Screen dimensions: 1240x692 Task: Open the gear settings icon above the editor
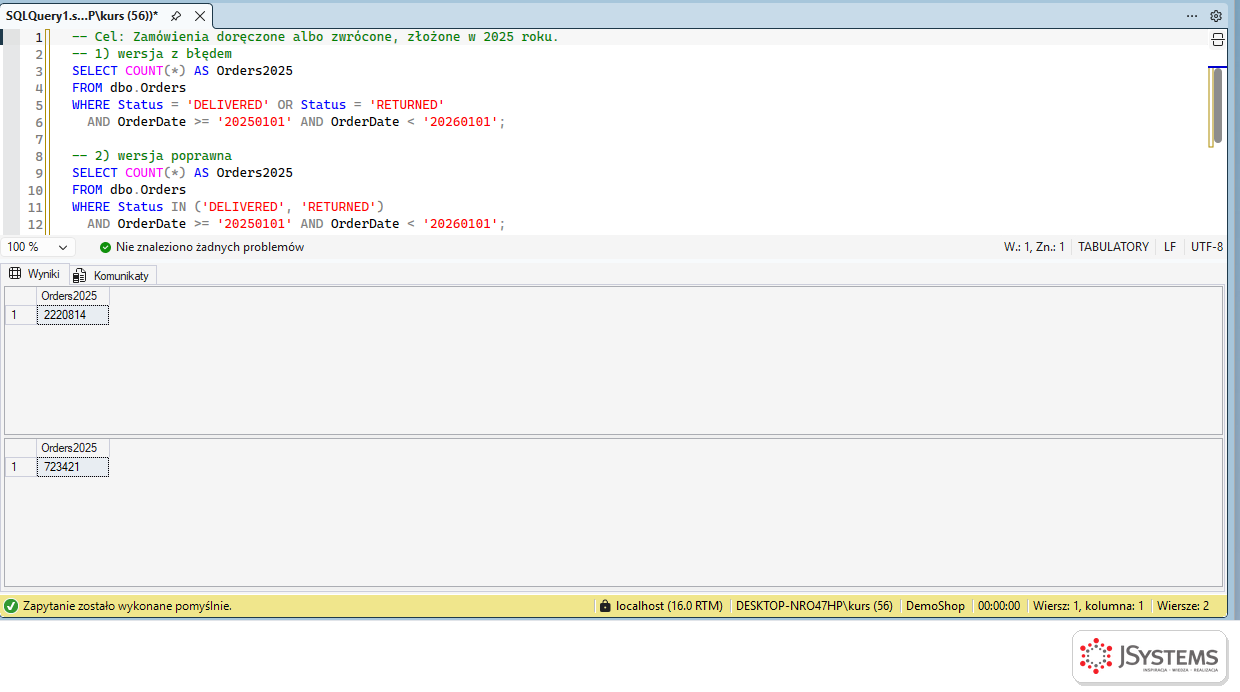pyautogui.click(x=1216, y=16)
